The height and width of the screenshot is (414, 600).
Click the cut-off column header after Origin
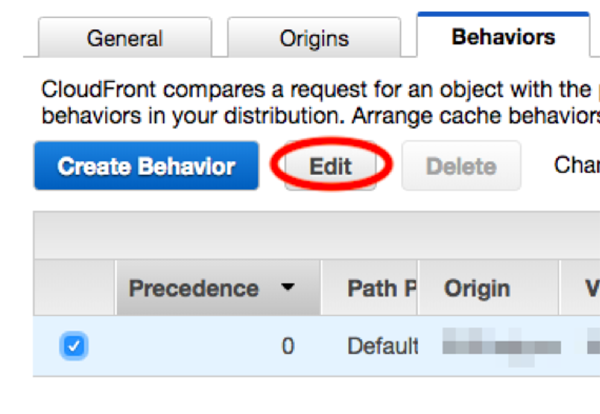tap(591, 288)
